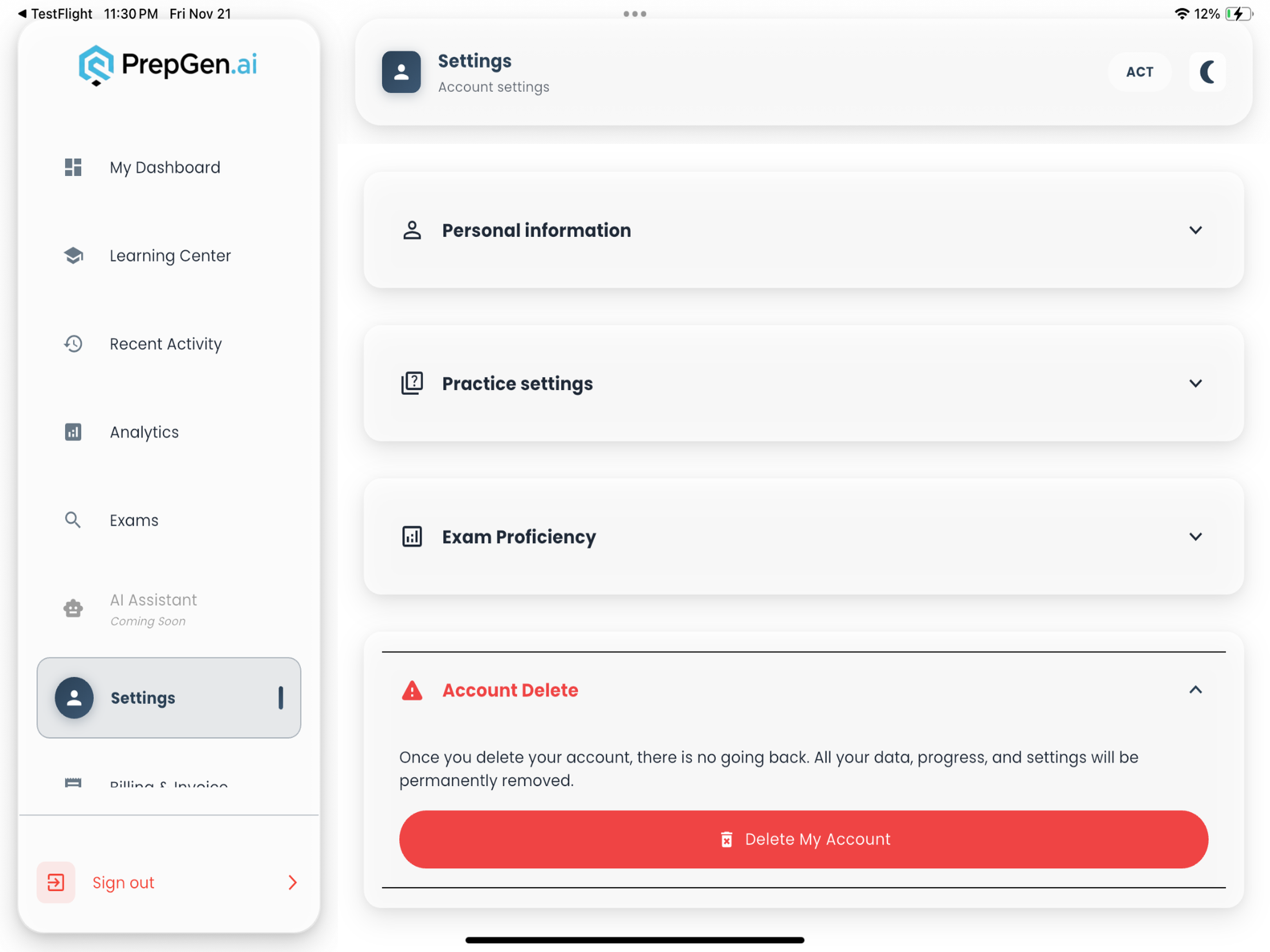Click the Account Delete warning triangle icon
1270x952 pixels.
pyautogui.click(x=412, y=690)
